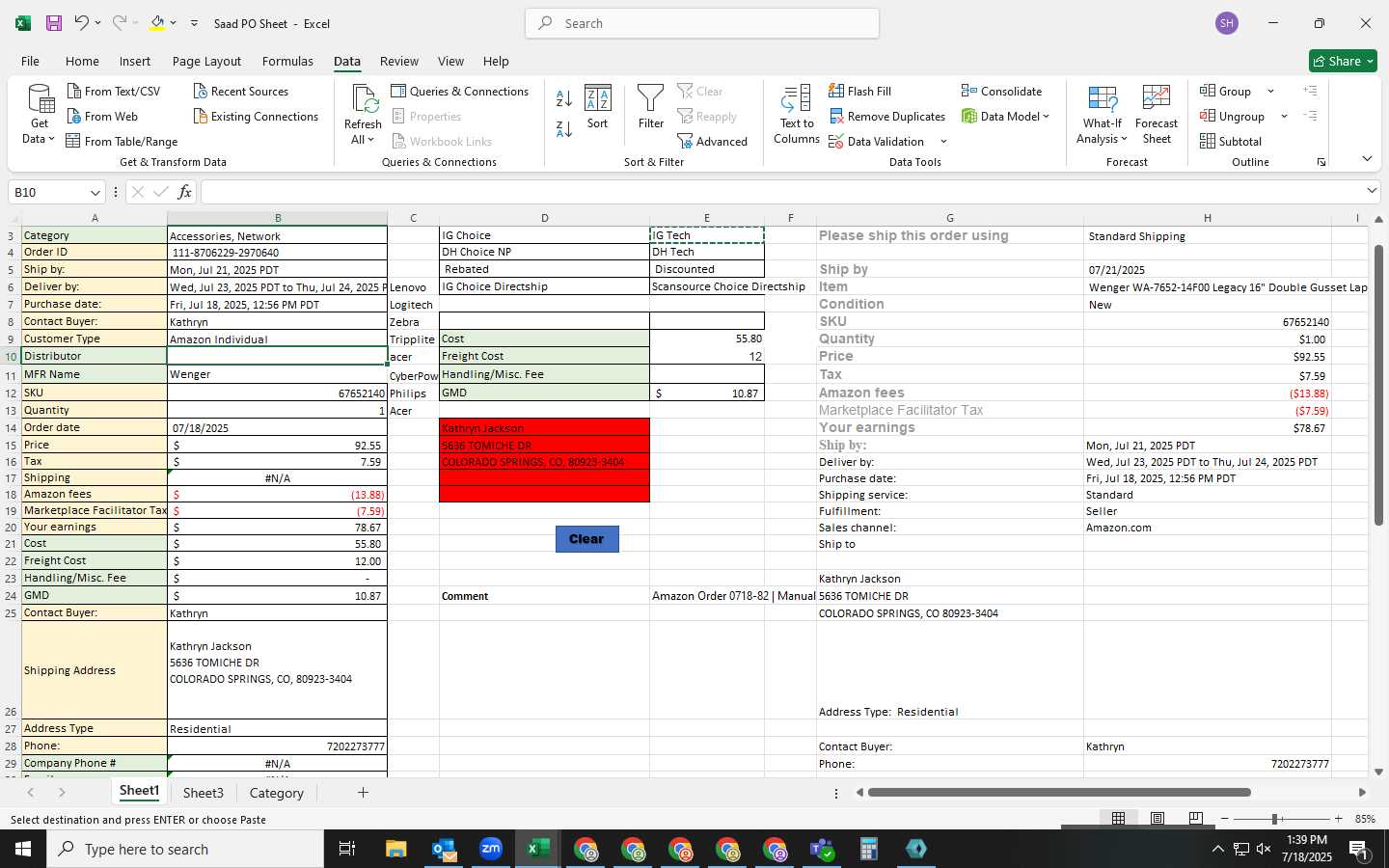Expand the Name Box dropdown
1389x868 pixels.
[95, 192]
